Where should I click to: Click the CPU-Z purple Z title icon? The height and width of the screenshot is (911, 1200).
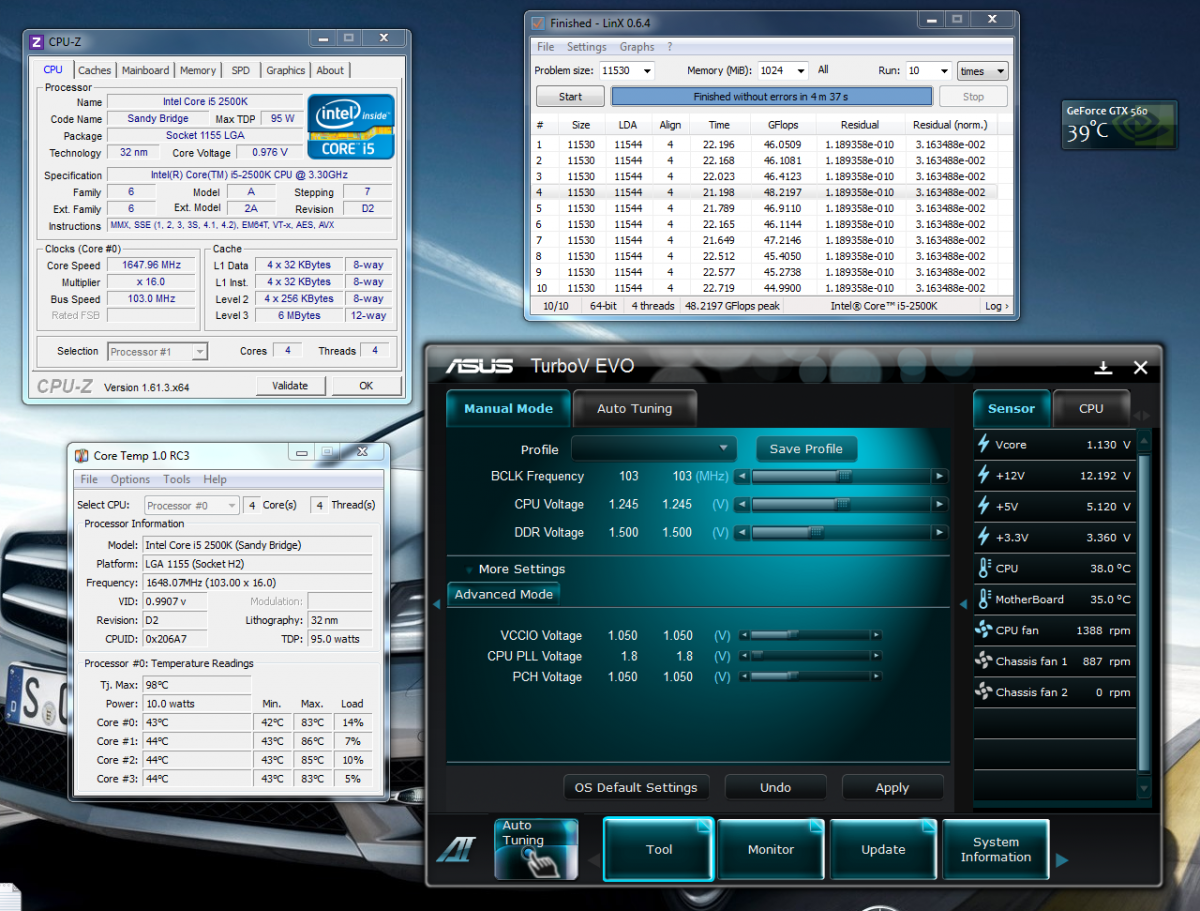click(x=37, y=42)
